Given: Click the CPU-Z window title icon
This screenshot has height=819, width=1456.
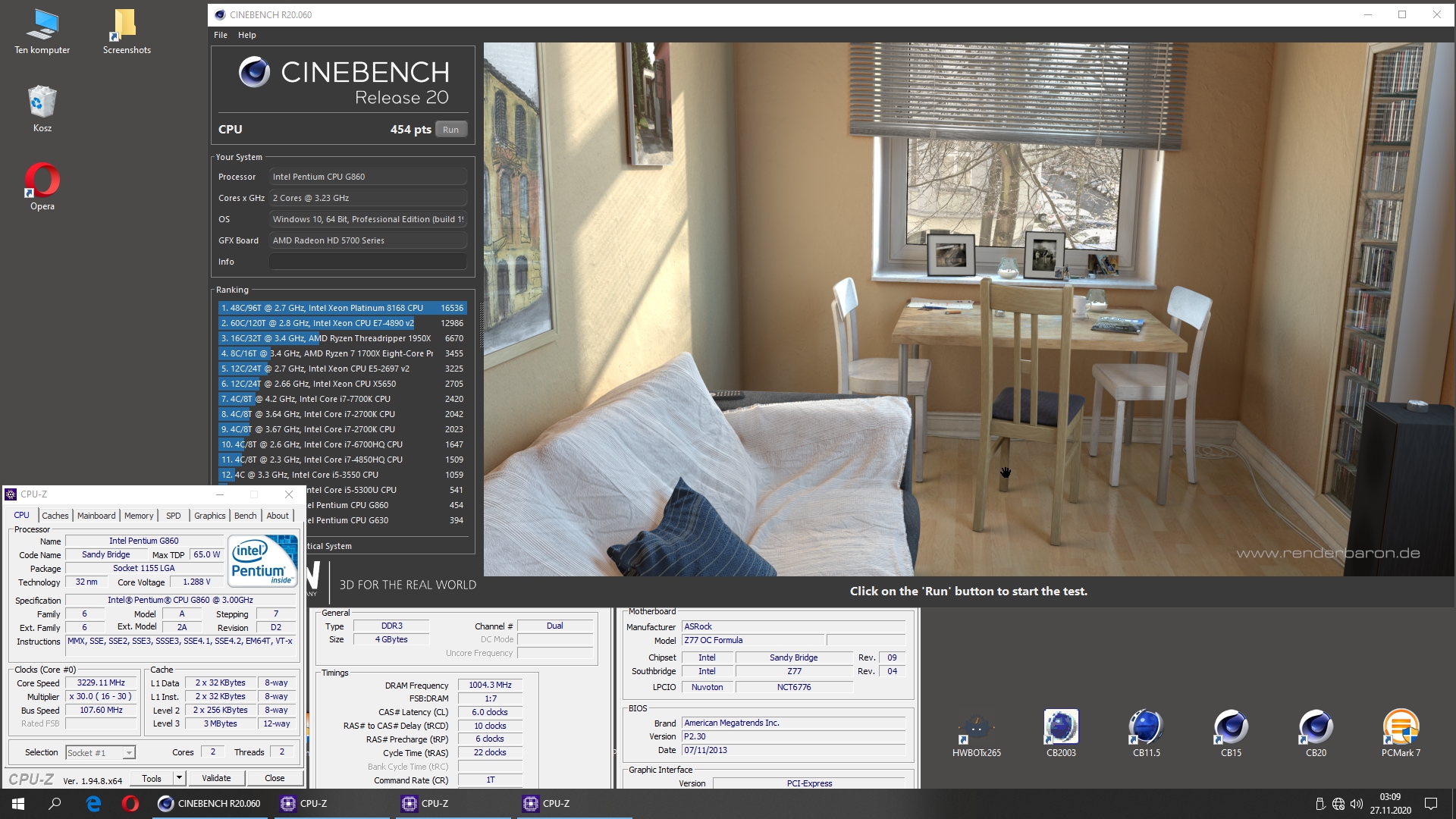Looking at the screenshot, I should pos(11,494).
